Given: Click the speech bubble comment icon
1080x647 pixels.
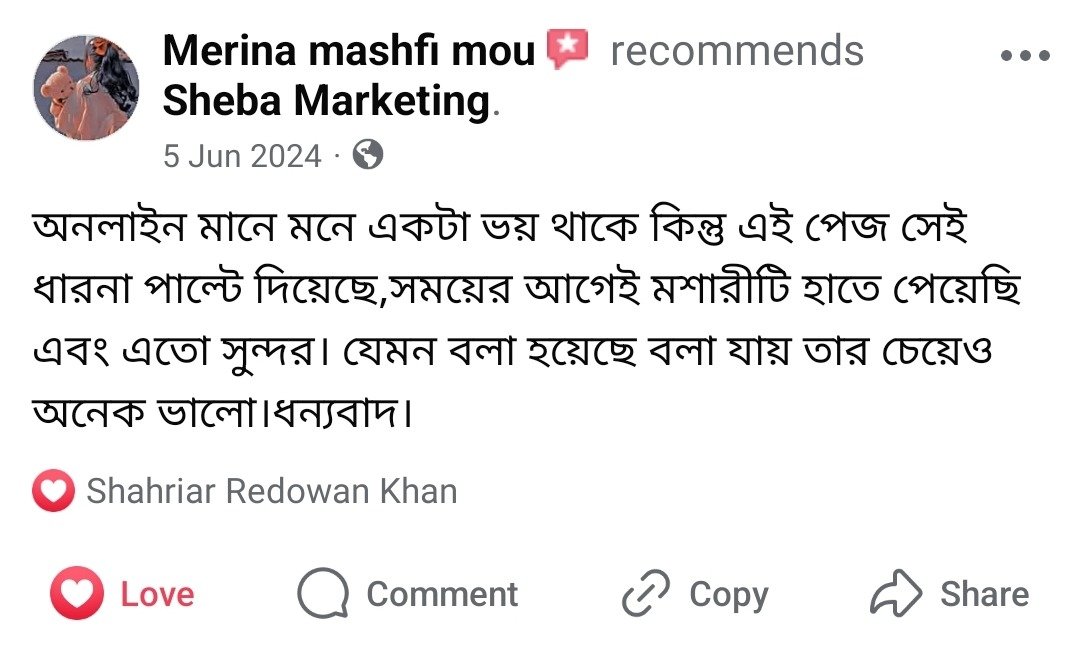Looking at the screenshot, I should pyautogui.click(x=323, y=595).
